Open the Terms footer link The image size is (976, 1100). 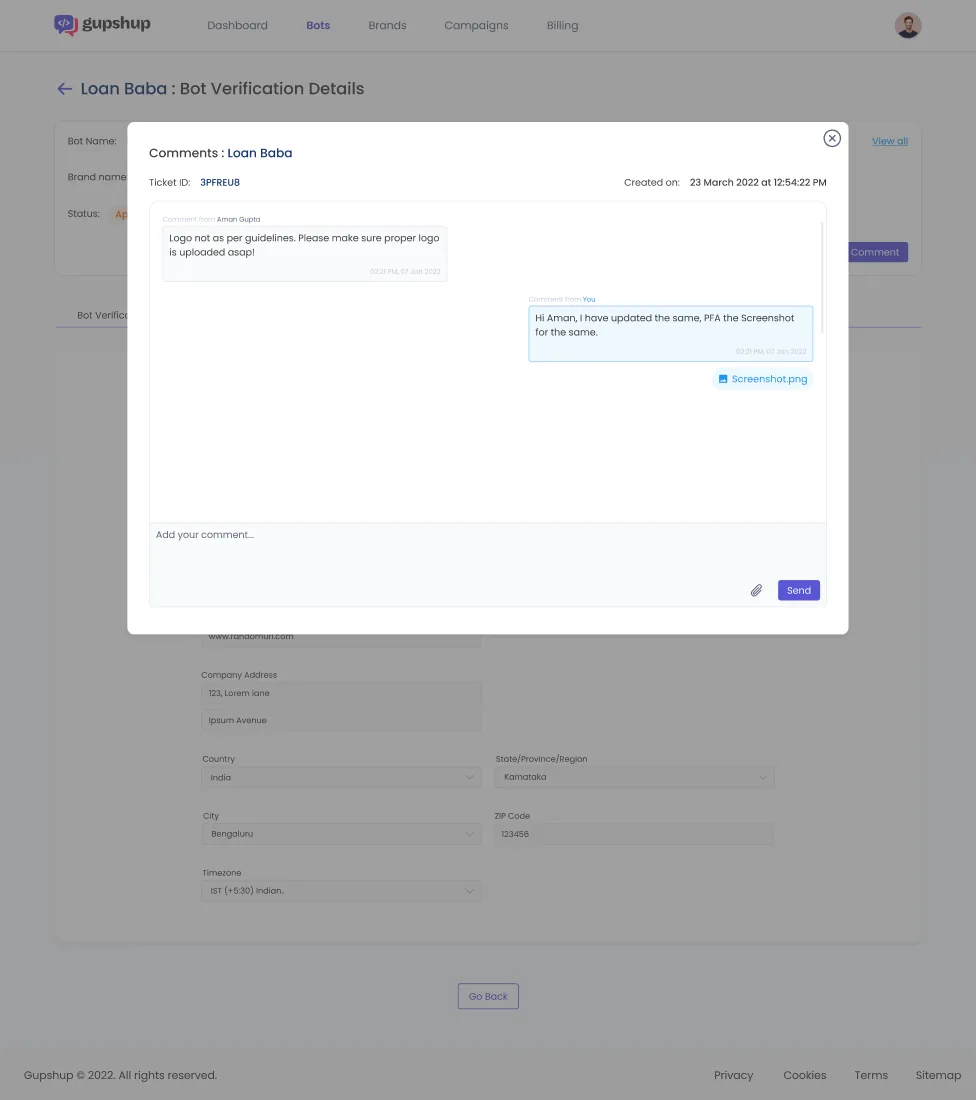click(x=871, y=1075)
